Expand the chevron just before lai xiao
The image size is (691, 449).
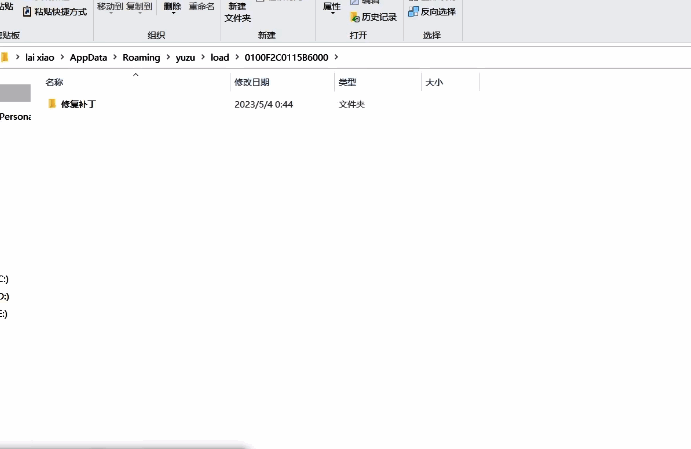pyautogui.click(x=18, y=57)
